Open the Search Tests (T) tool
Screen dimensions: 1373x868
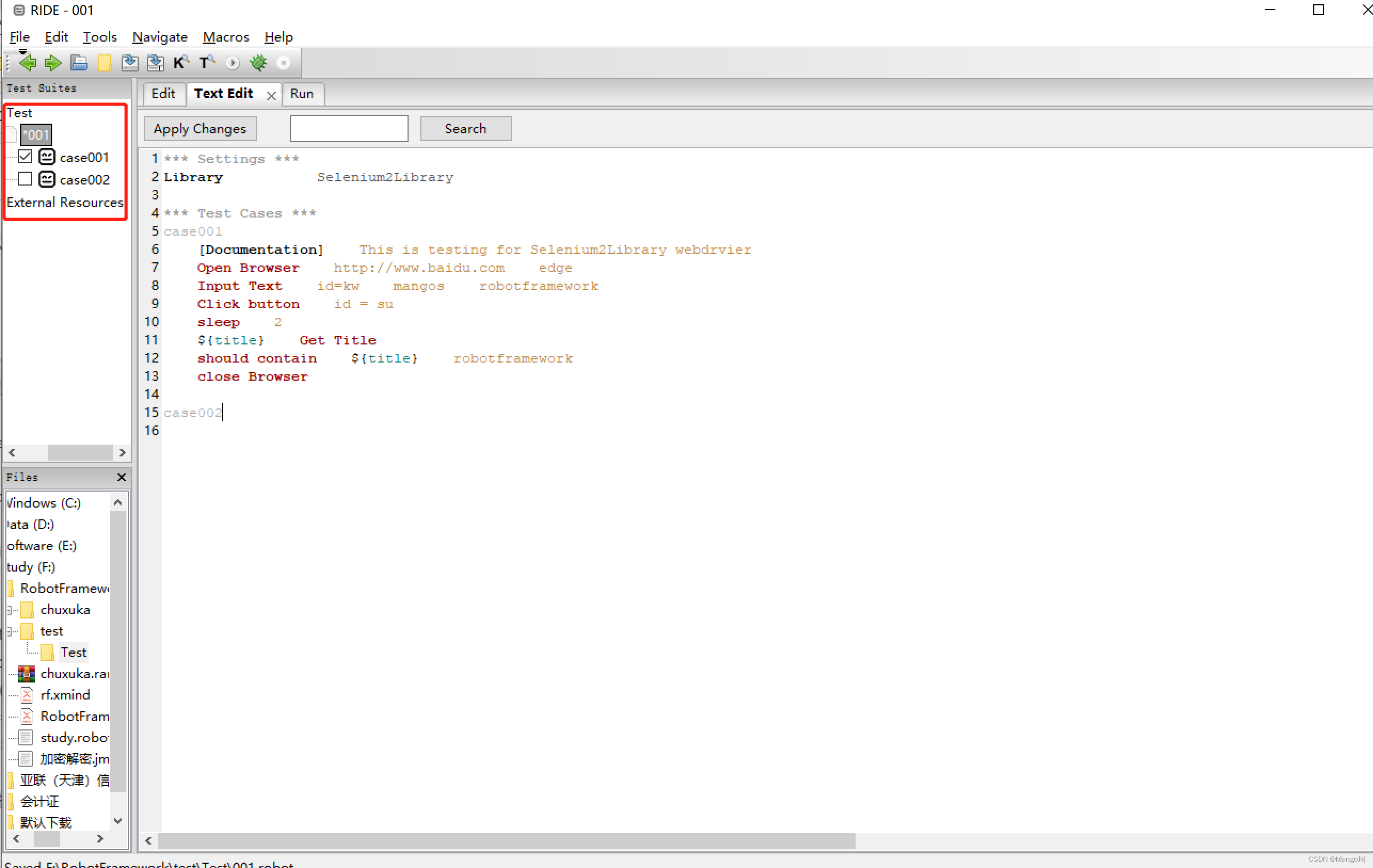pyautogui.click(x=206, y=63)
